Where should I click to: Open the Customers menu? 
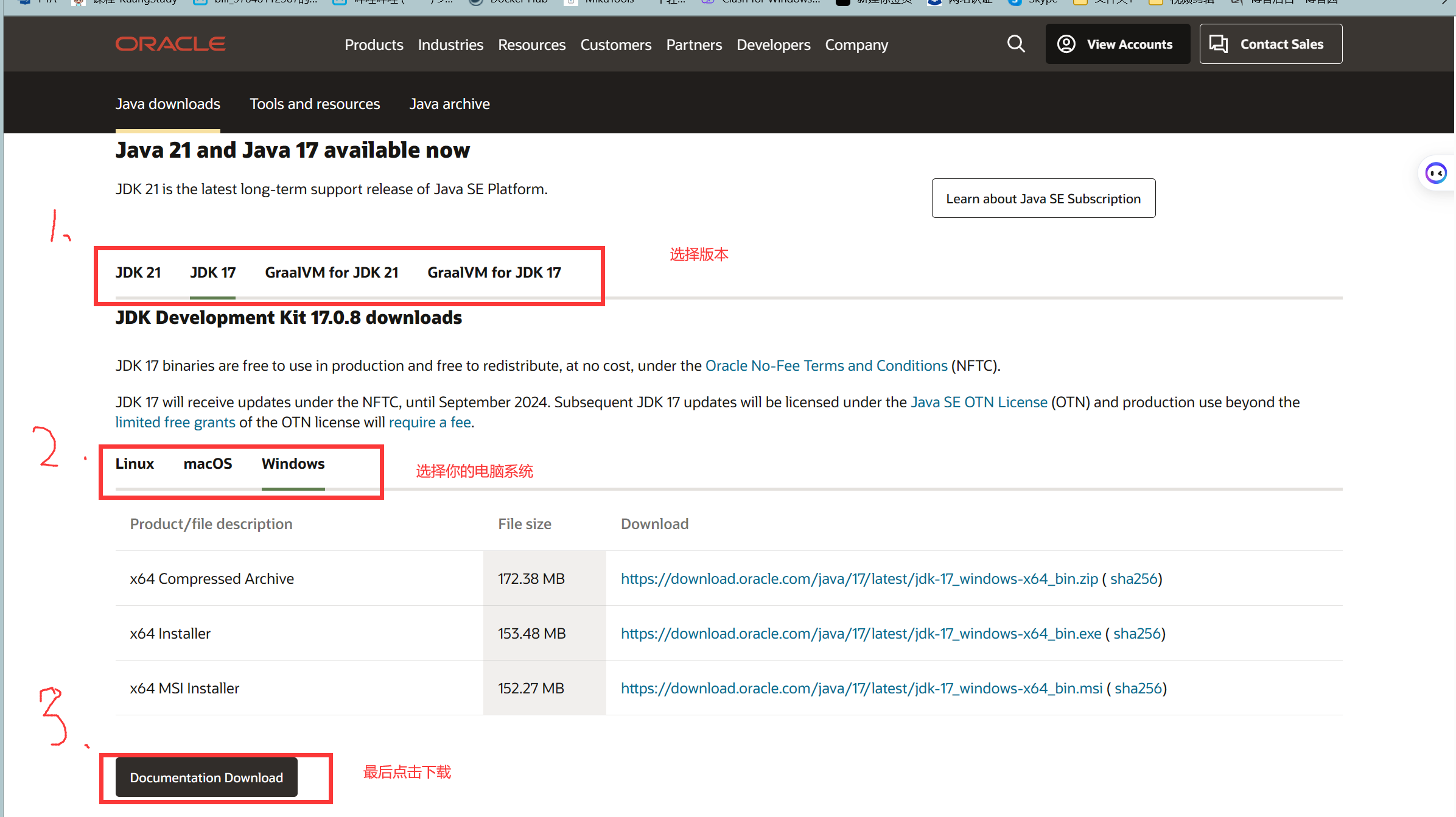coord(615,44)
